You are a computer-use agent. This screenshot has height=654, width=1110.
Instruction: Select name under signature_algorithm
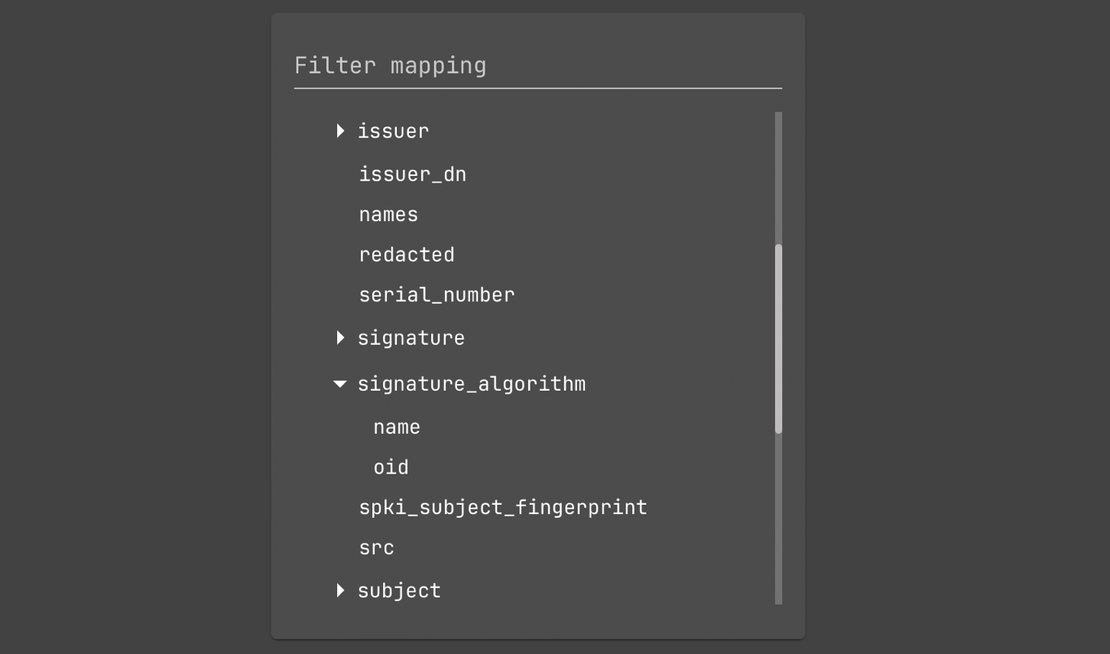(396, 427)
